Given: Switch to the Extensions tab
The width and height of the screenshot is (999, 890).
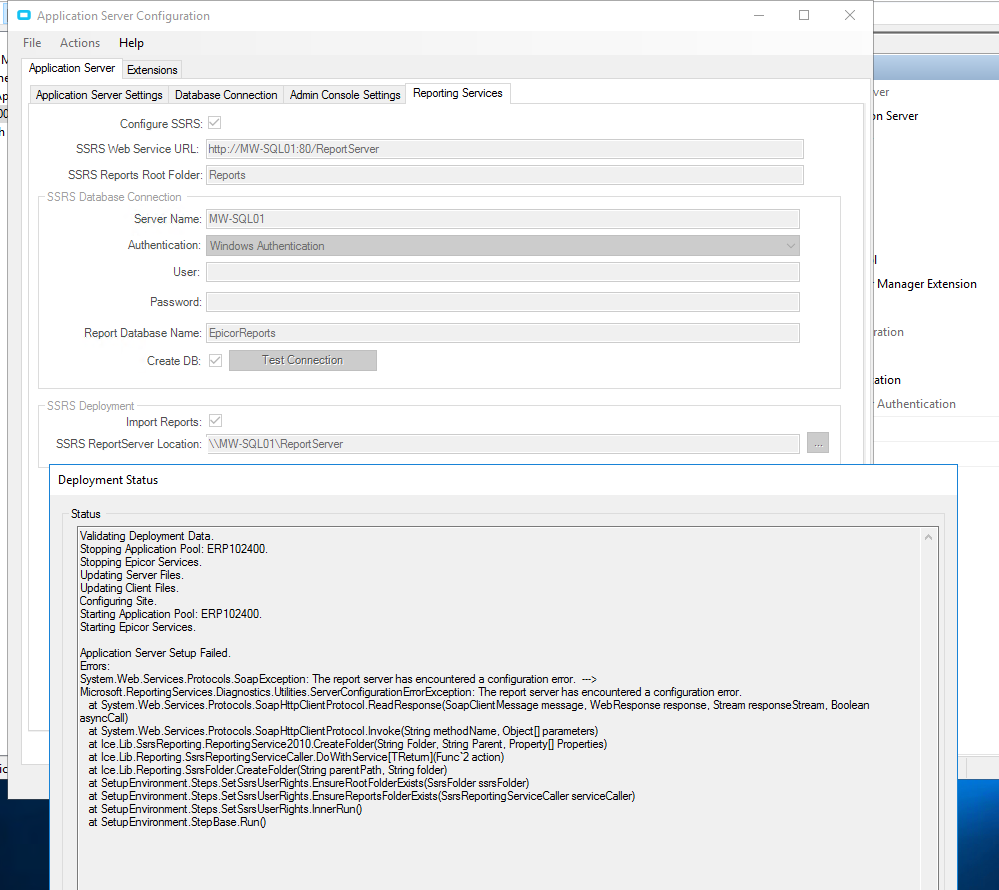Looking at the screenshot, I should (x=152, y=69).
